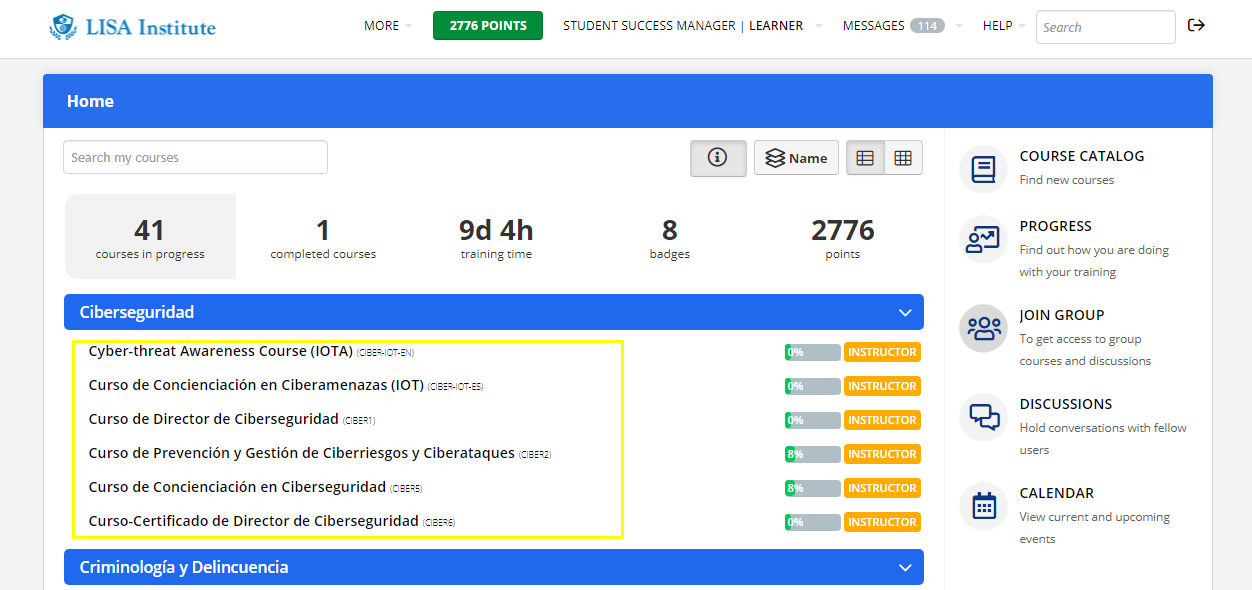Open Cyber-threat Awareness Course (IOTA)
Screen dimensions: 1252x590
click(221, 351)
